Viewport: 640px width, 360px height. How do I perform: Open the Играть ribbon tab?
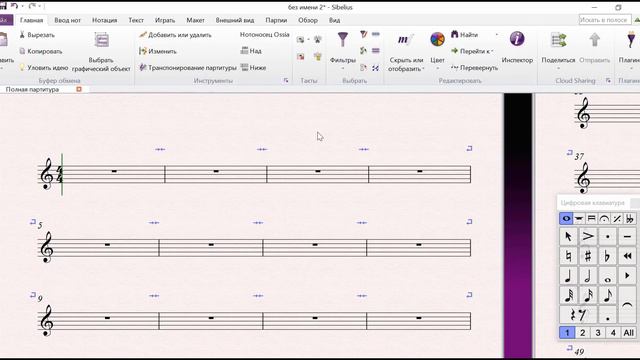pos(165,20)
